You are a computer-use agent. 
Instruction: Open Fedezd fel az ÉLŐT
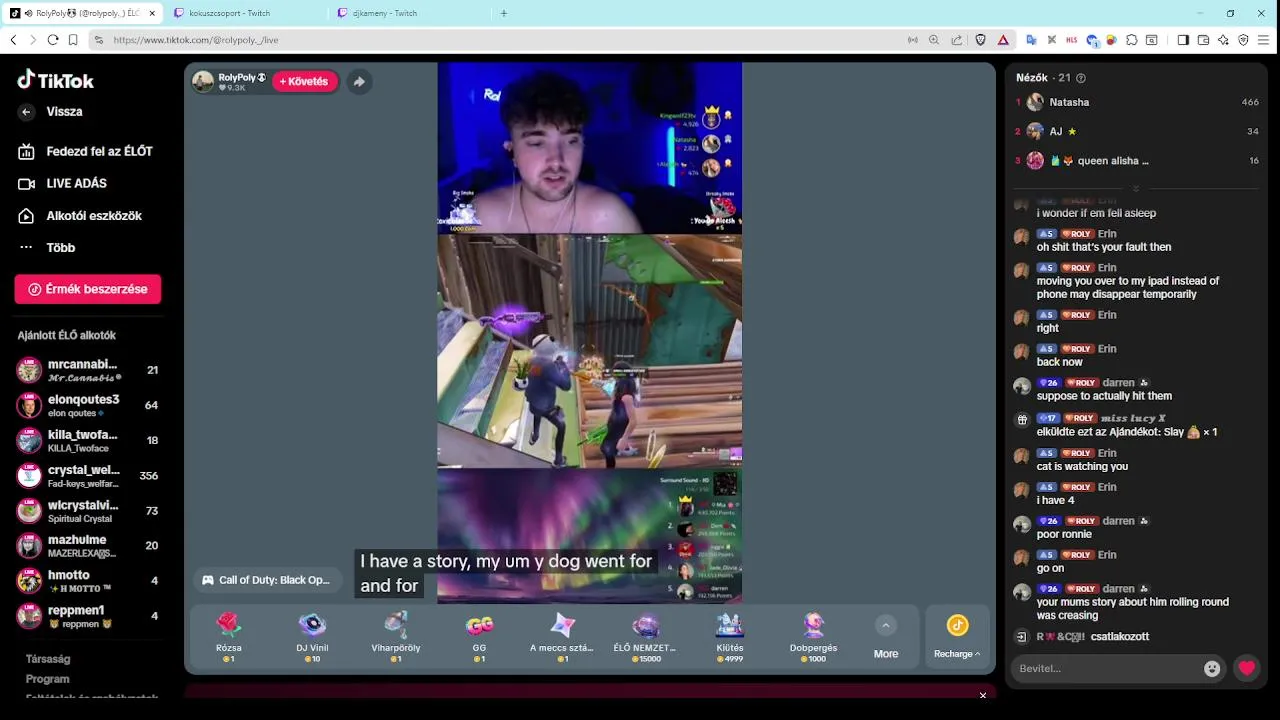88,151
